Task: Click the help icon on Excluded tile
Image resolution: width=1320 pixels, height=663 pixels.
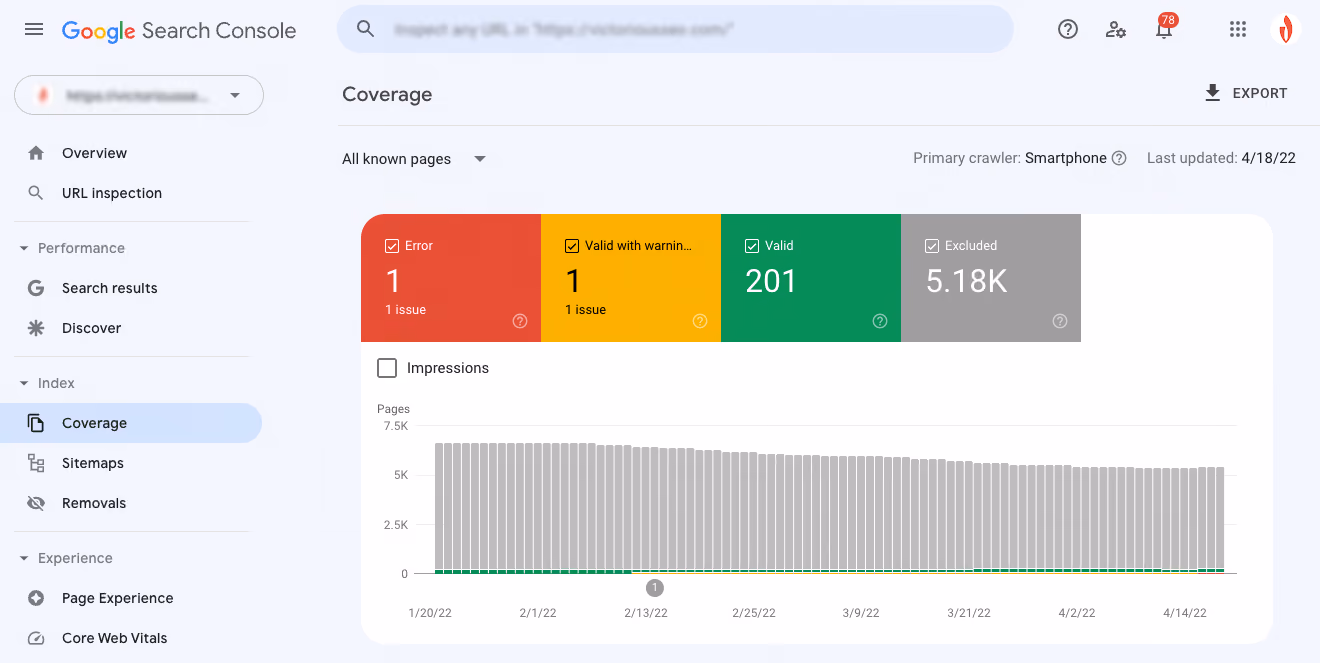Action: tap(1060, 321)
